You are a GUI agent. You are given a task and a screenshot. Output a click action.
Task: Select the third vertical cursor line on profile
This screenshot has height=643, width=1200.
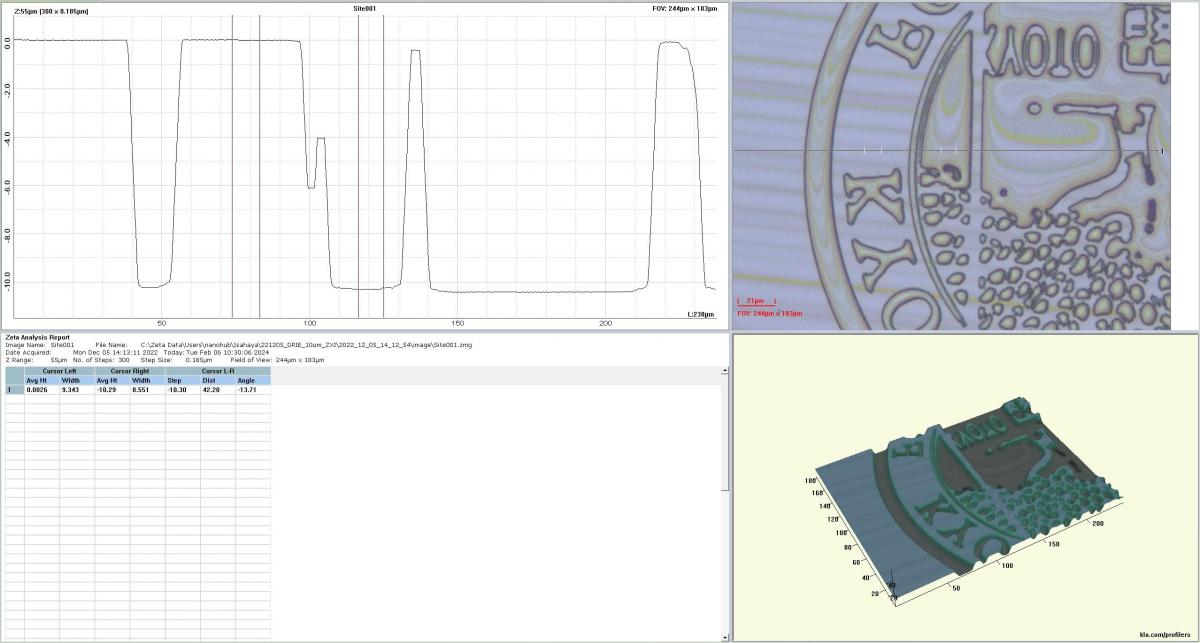pyautogui.click(x=358, y=167)
